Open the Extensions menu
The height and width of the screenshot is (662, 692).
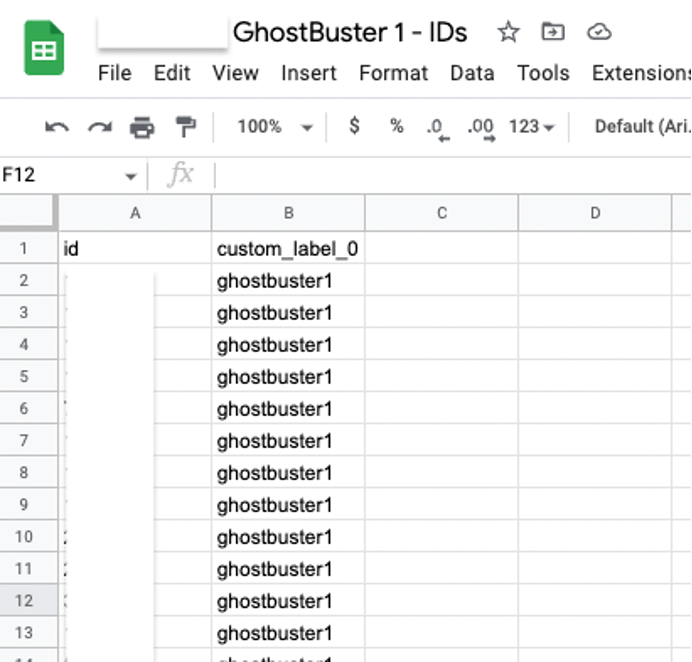[x=642, y=73]
